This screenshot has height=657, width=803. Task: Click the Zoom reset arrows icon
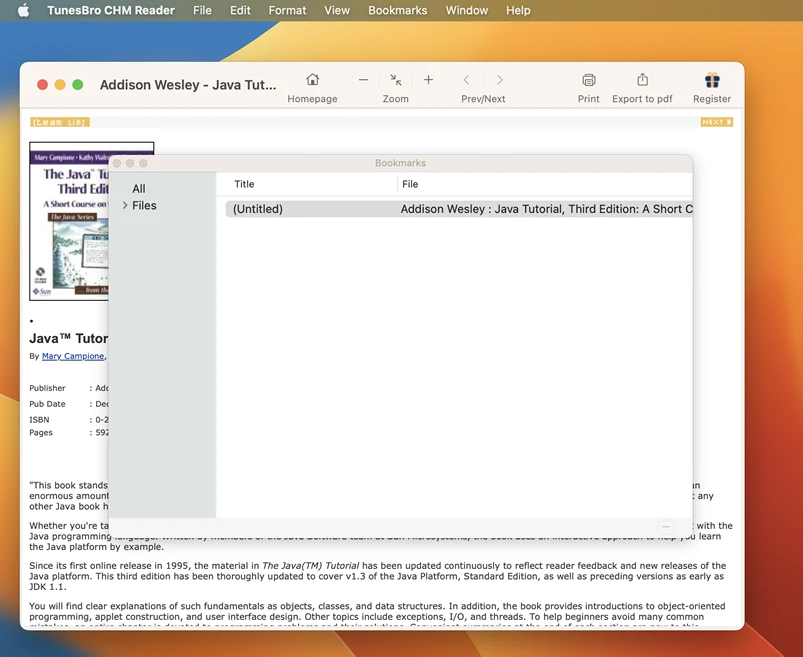tap(395, 79)
